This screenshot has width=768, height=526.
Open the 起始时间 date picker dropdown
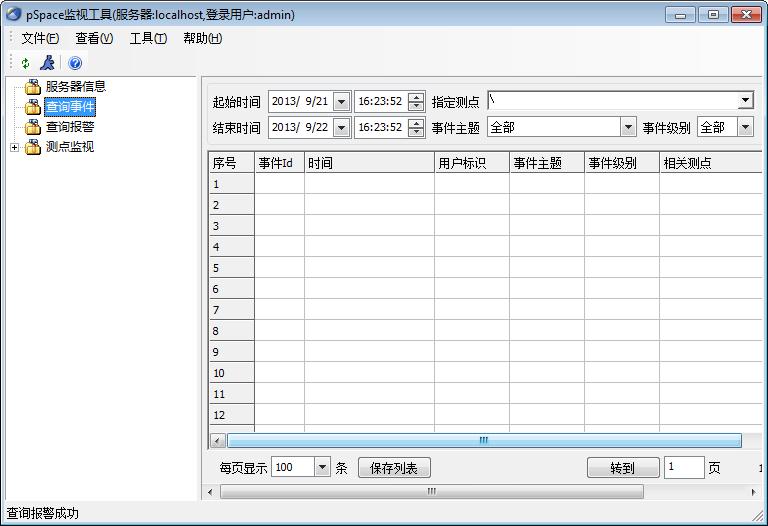coord(342,101)
